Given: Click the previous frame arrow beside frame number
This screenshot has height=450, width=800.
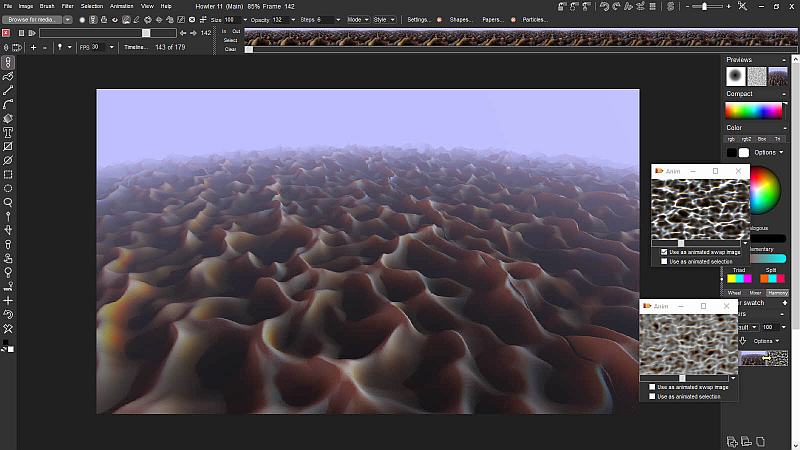Looking at the screenshot, I should point(182,33).
